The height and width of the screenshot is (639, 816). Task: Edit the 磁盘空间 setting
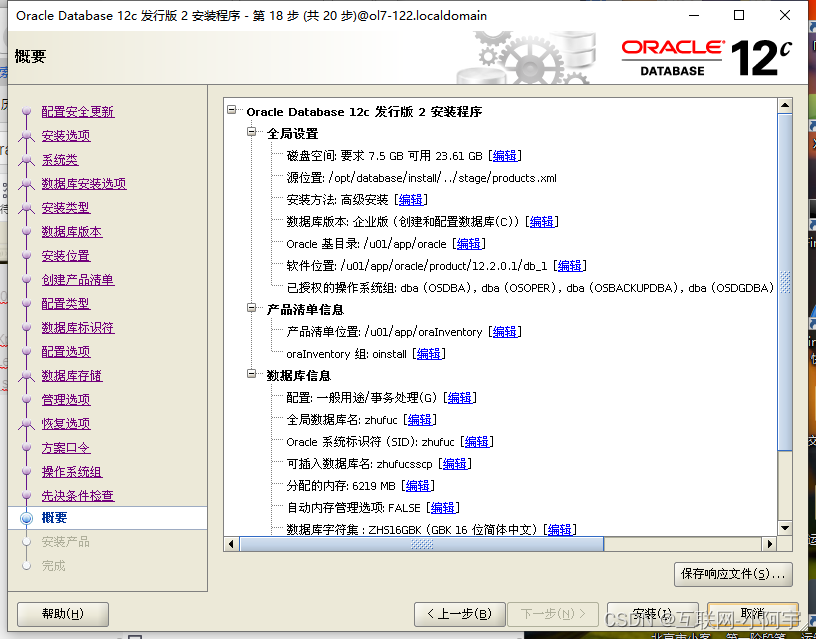pyautogui.click(x=505, y=156)
